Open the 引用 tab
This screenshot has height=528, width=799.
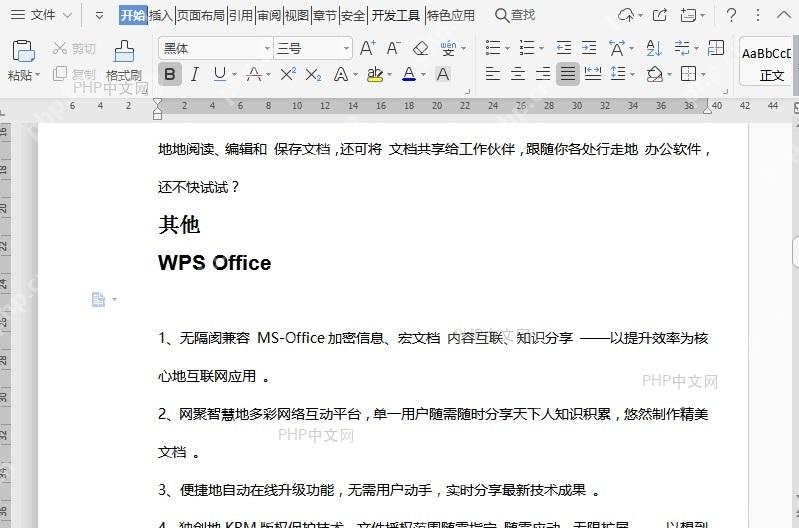tap(241, 15)
